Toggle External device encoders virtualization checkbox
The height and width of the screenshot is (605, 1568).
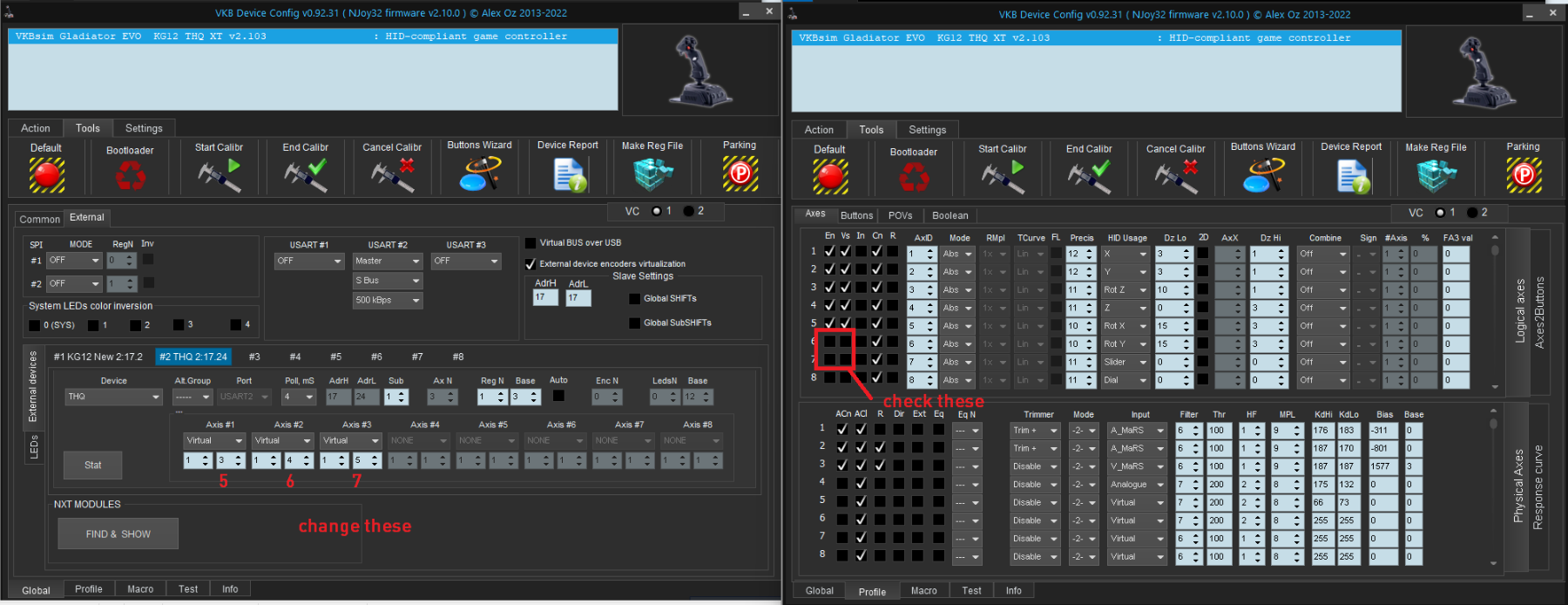[531, 264]
